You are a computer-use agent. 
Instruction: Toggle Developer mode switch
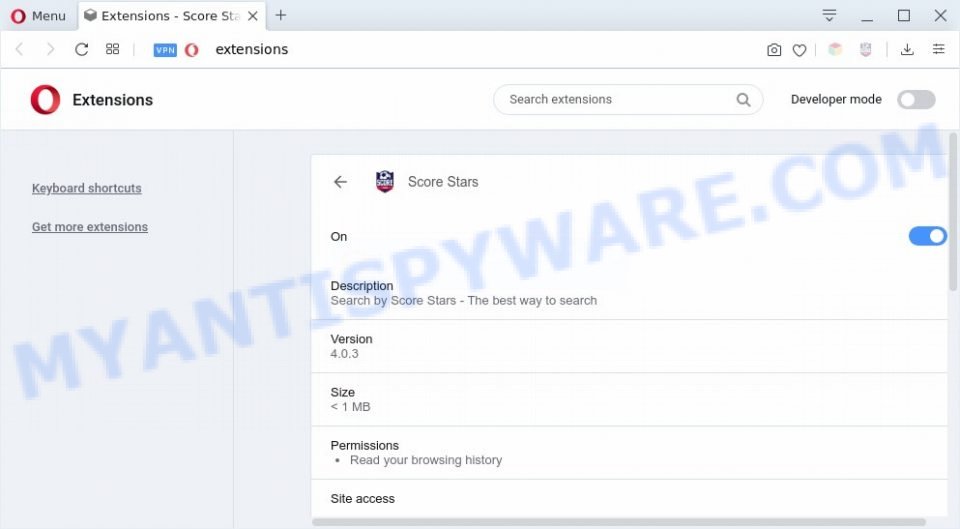click(x=916, y=99)
